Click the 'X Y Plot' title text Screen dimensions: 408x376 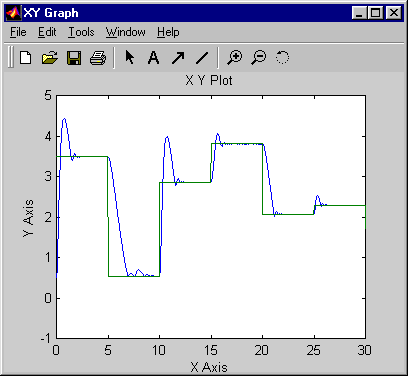pos(209,81)
